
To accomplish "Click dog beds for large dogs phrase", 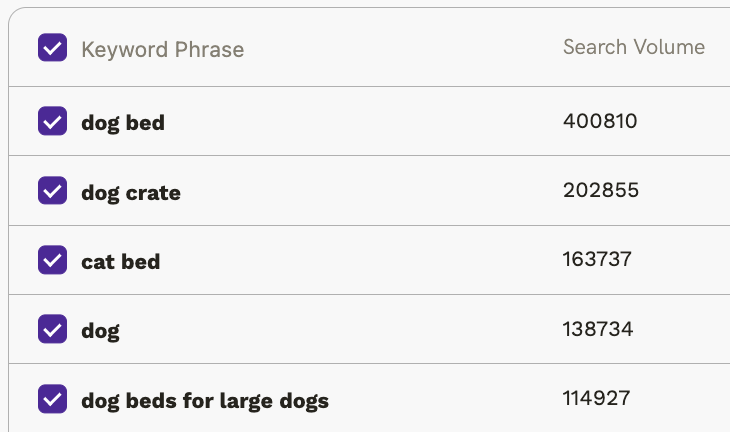I will click(x=205, y=401).
